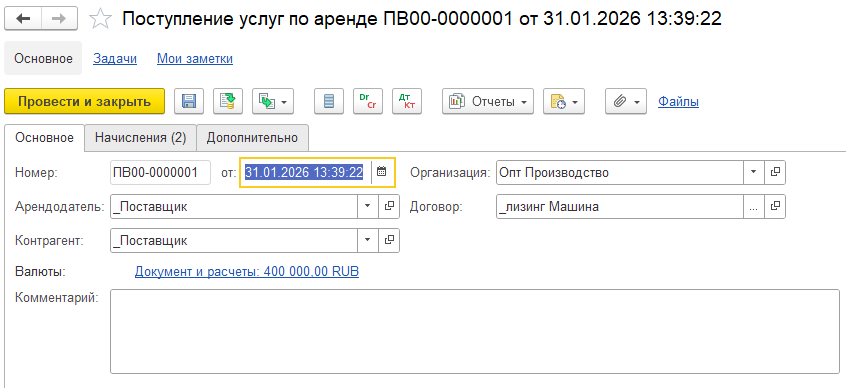Expand the create-based-on dropdown button
Viewport: 846px width, 388px height.
coord(273,101)
